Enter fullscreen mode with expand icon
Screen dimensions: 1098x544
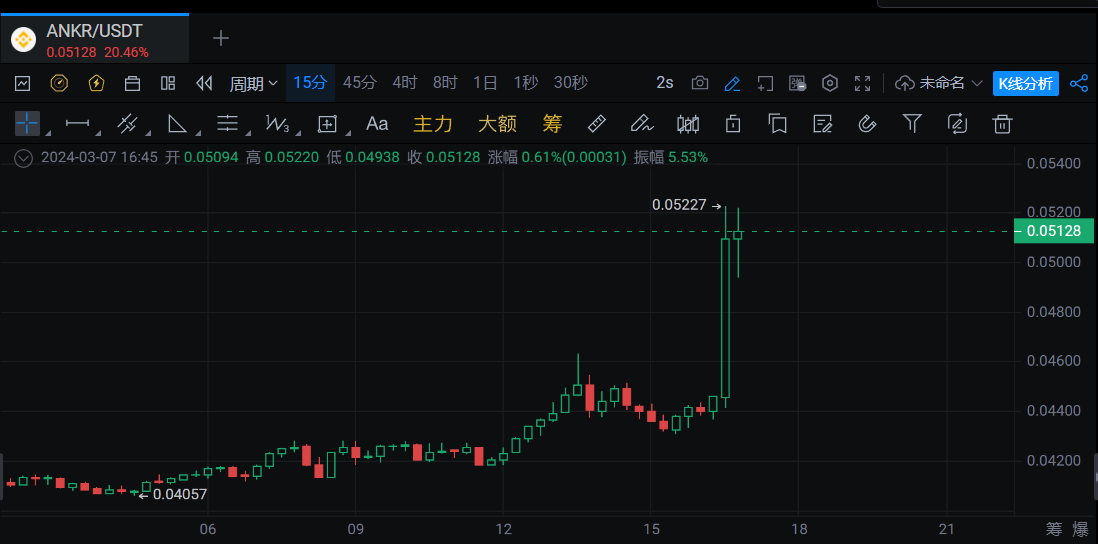863,83
